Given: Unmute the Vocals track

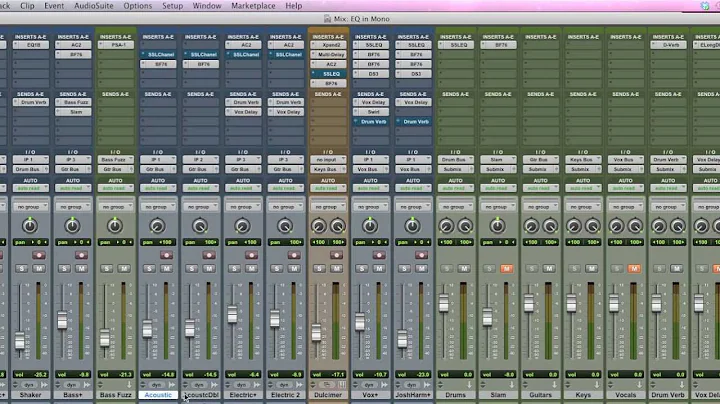Looking at the screenshot, I should (x=634, y=269).
